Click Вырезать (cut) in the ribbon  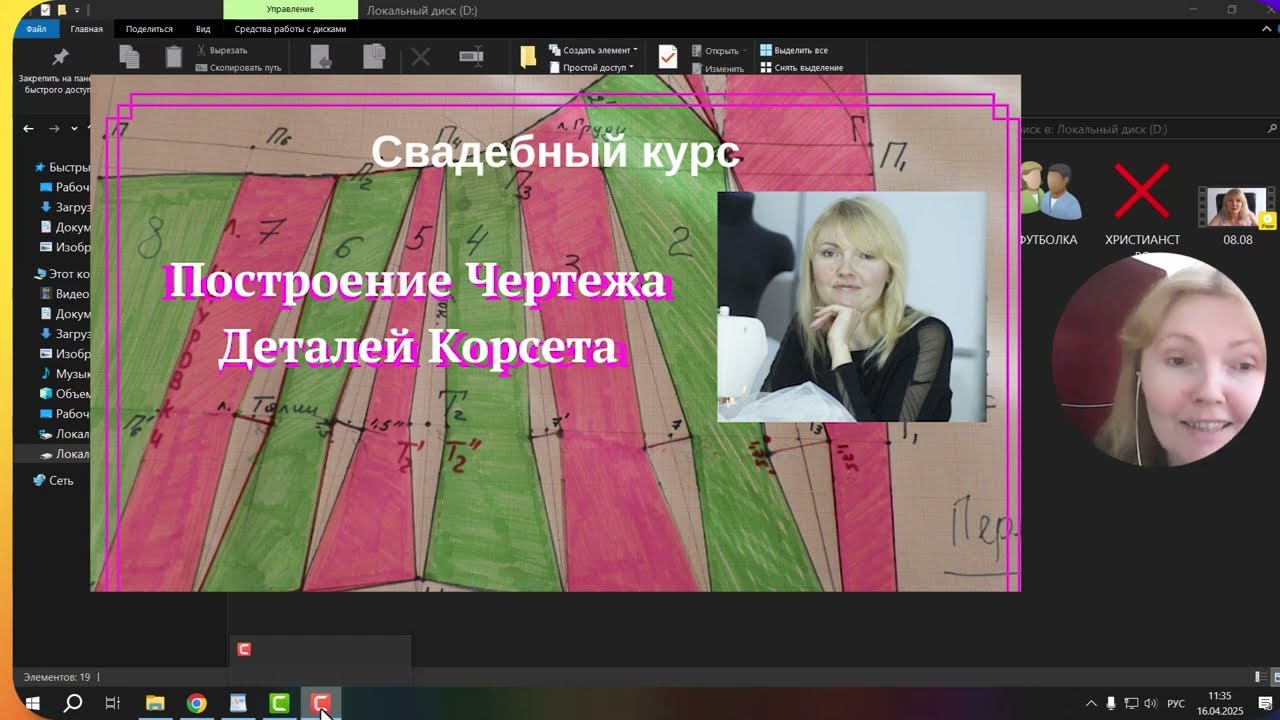pyautogui.click(x=221, y=50)
